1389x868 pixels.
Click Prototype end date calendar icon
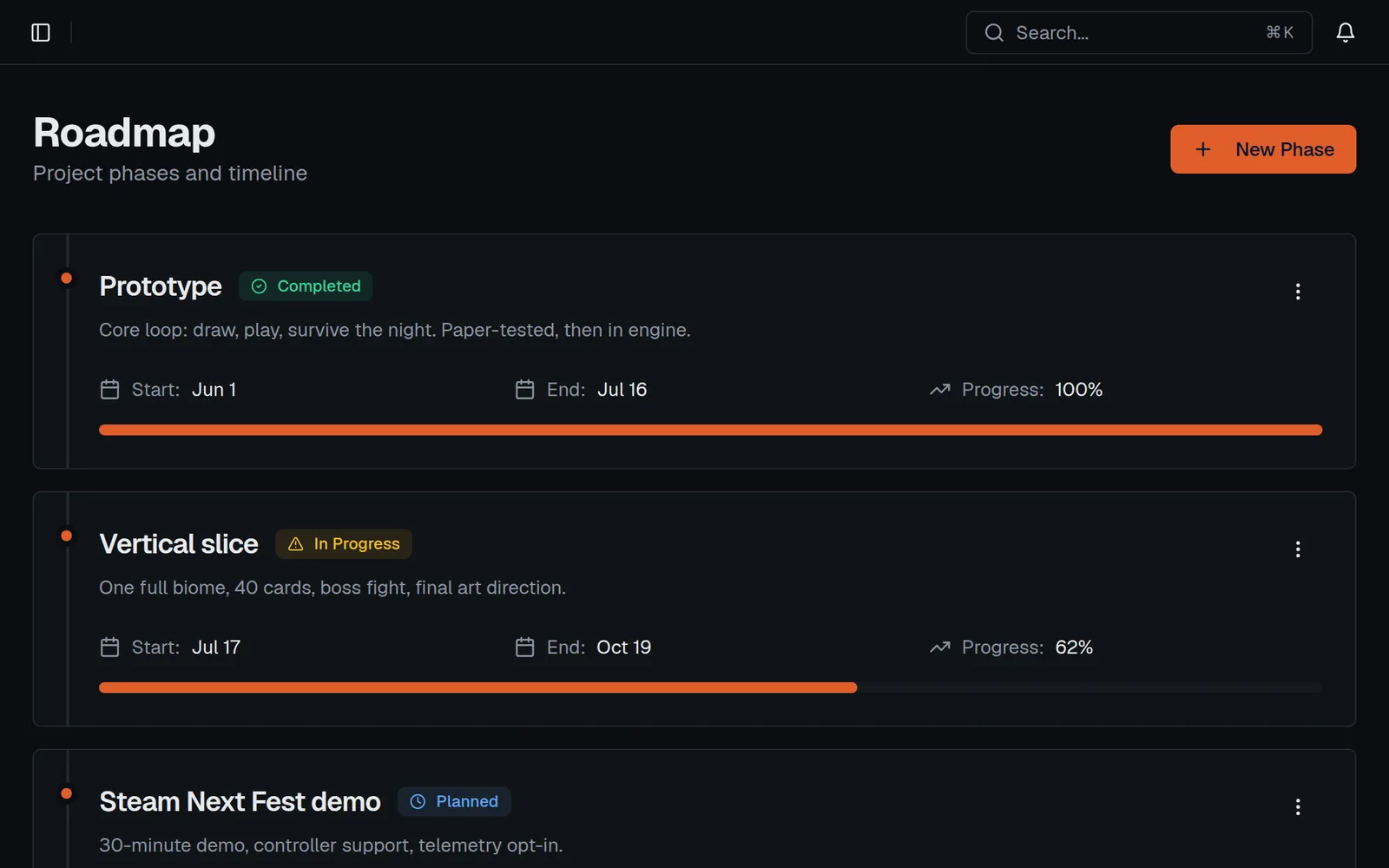coord(524,390)
